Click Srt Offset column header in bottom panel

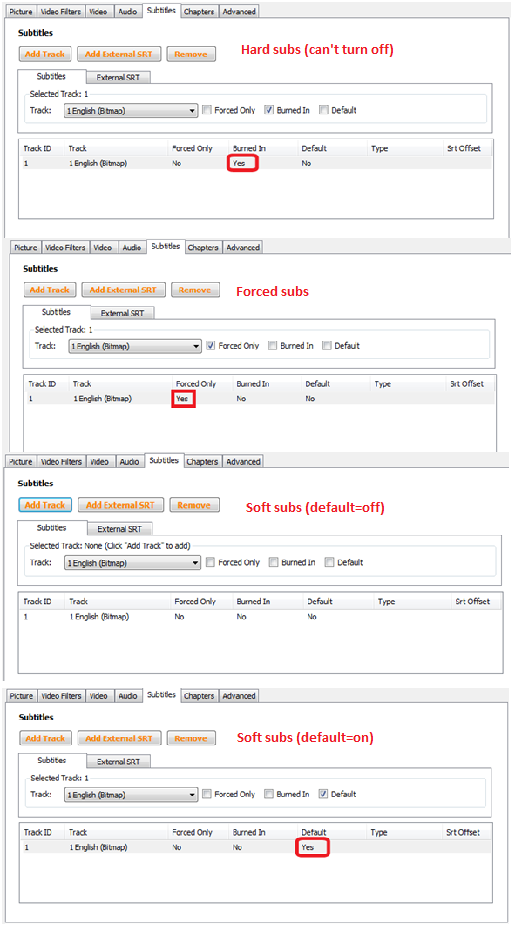click(463, 832)
